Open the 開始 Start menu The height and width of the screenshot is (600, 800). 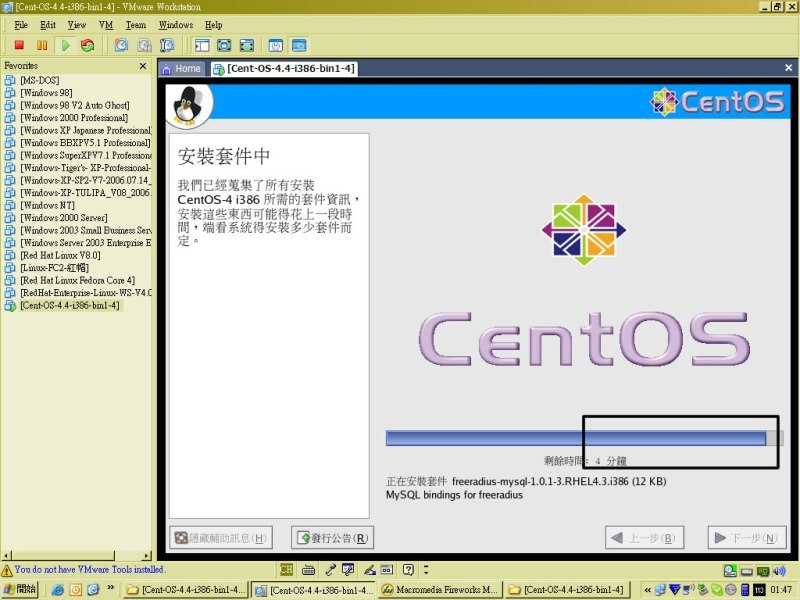click(20, 589)
